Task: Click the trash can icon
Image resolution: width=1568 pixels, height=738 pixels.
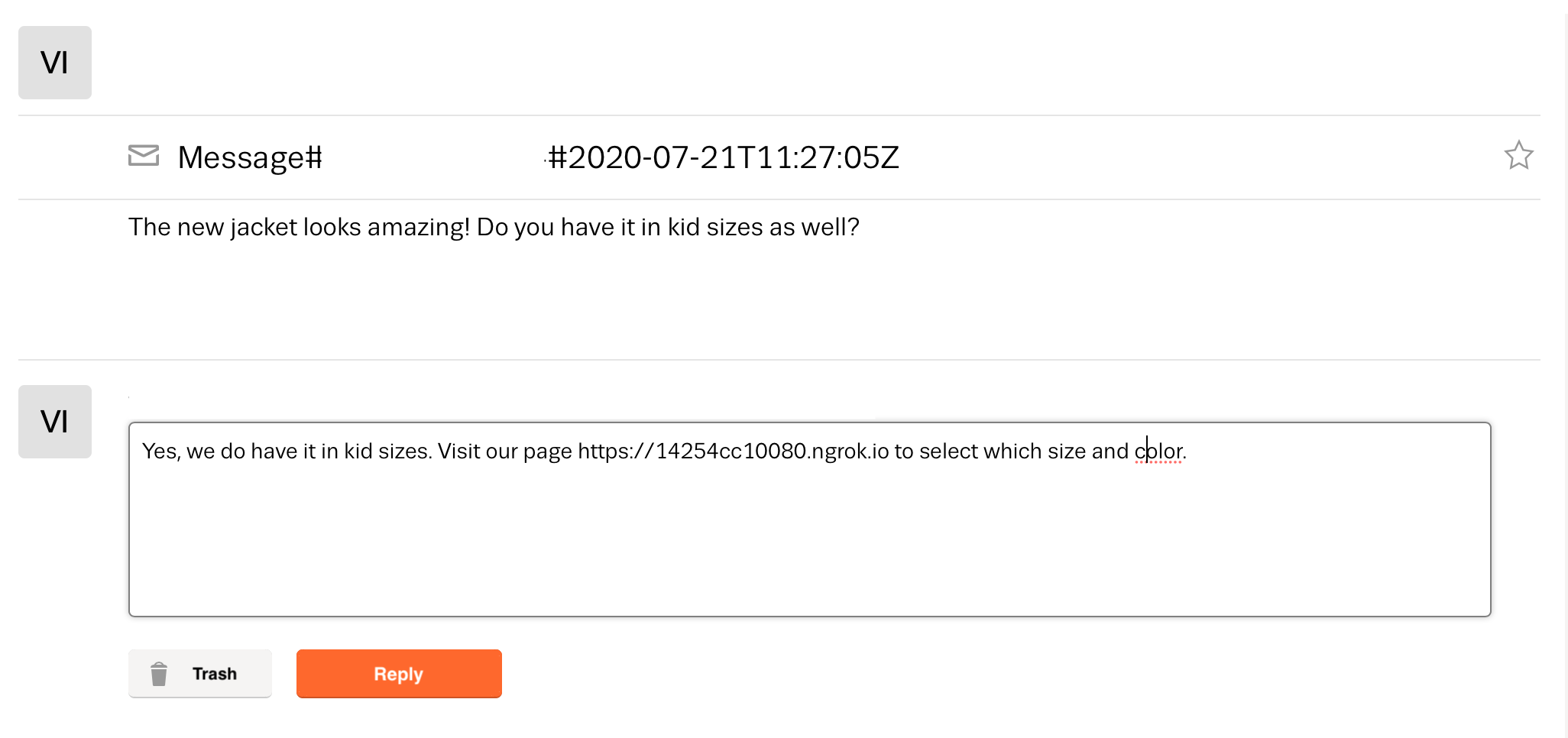Action: click(159, 674)
